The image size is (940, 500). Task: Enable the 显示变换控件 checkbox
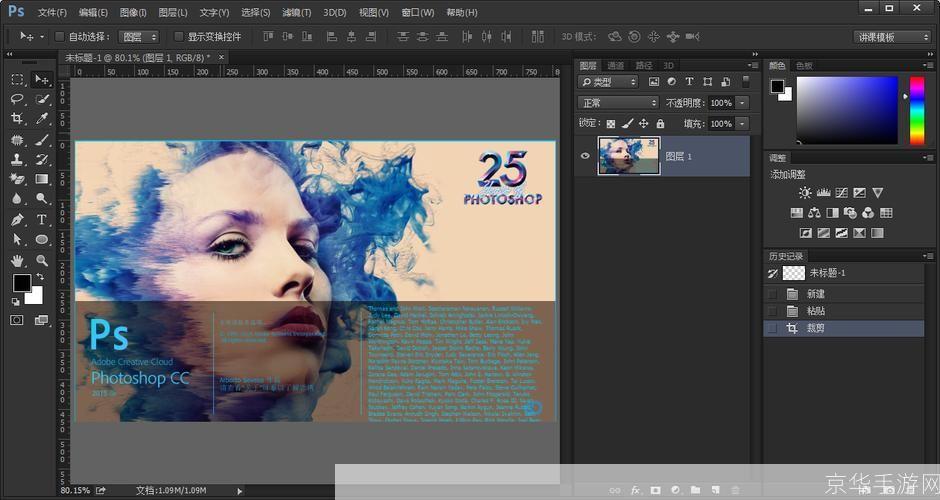coord(179,37)
